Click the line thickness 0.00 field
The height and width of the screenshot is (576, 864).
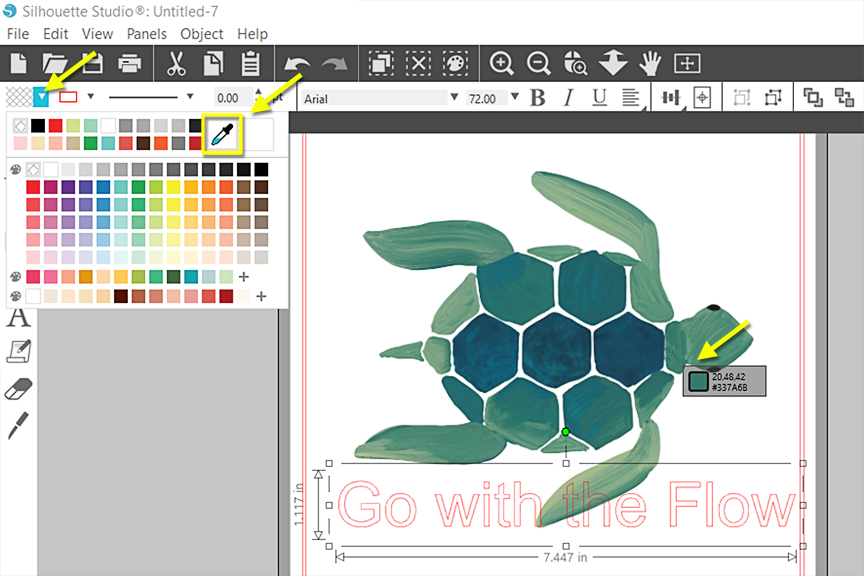pos(233,98)
